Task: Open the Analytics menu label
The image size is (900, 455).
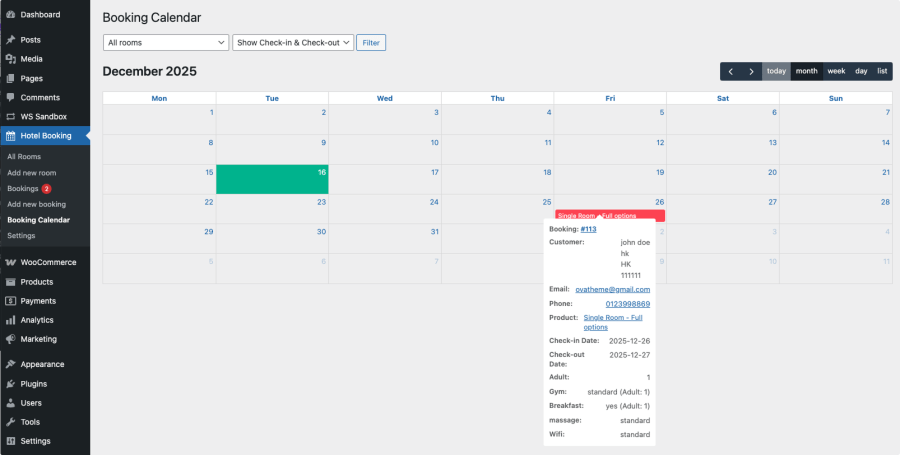Action: (x=37, y=320)
